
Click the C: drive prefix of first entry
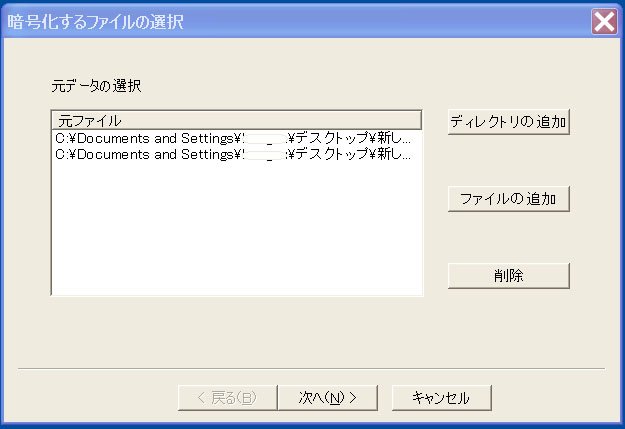click(61, 138)
